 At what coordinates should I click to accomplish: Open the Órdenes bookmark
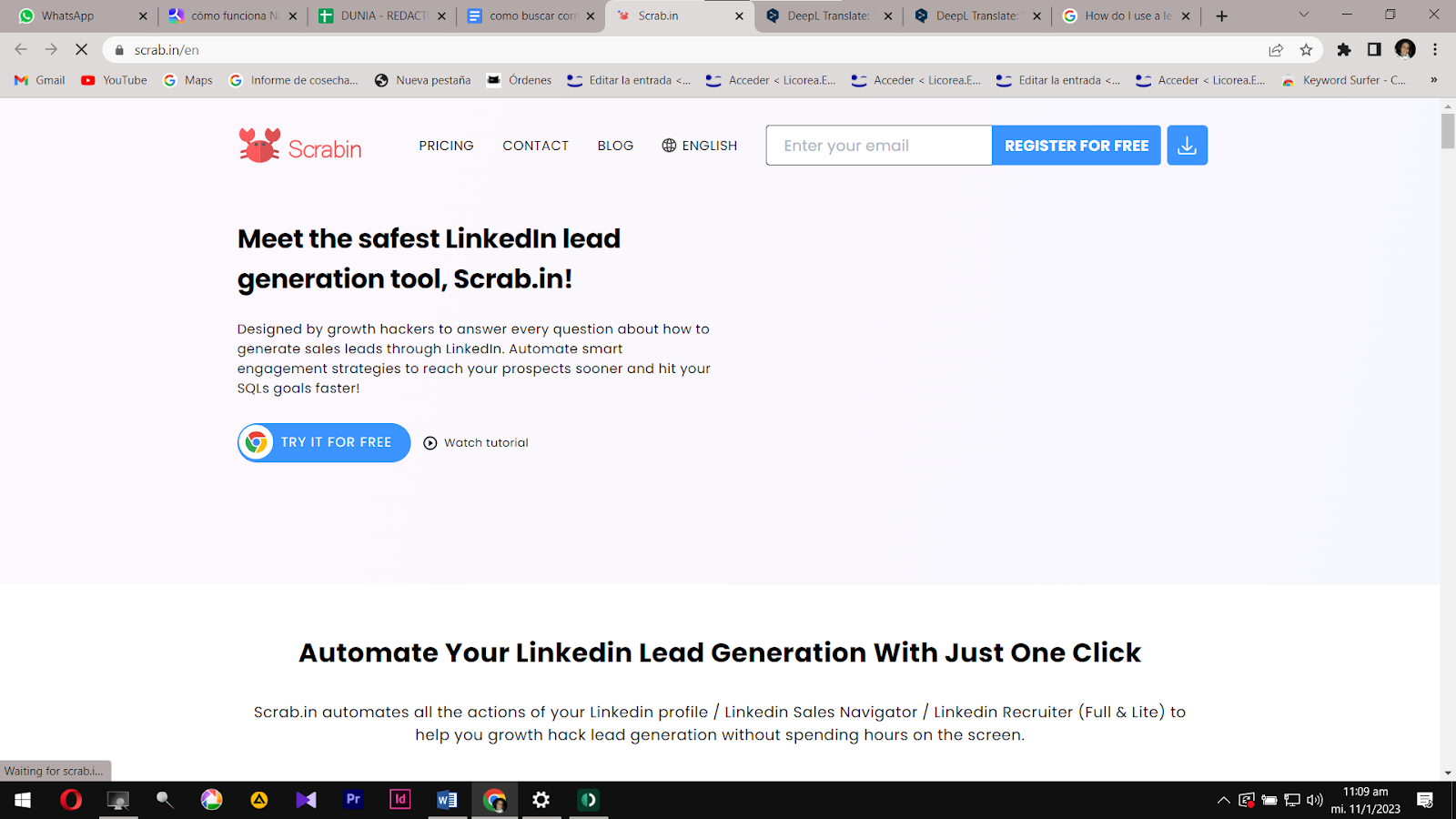click(520, 80)
